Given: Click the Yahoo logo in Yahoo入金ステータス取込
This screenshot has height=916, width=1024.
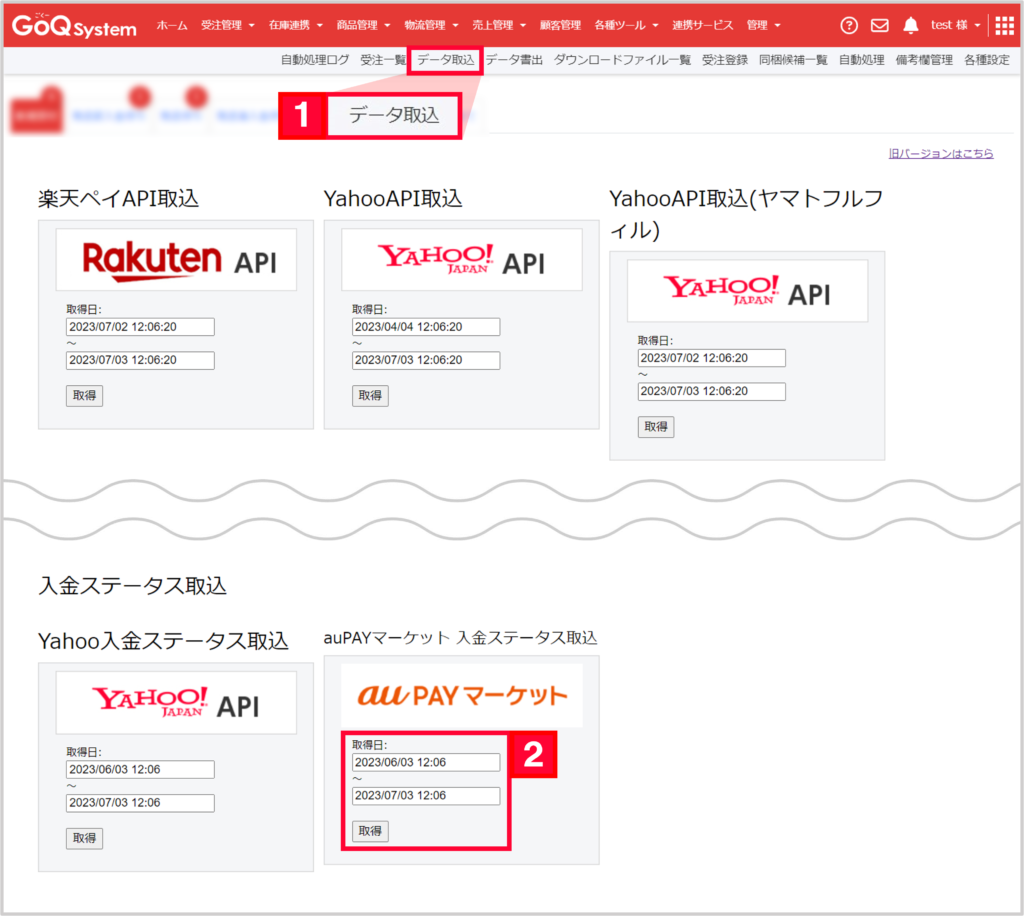Looking at the screenshot, I should 175,701.
